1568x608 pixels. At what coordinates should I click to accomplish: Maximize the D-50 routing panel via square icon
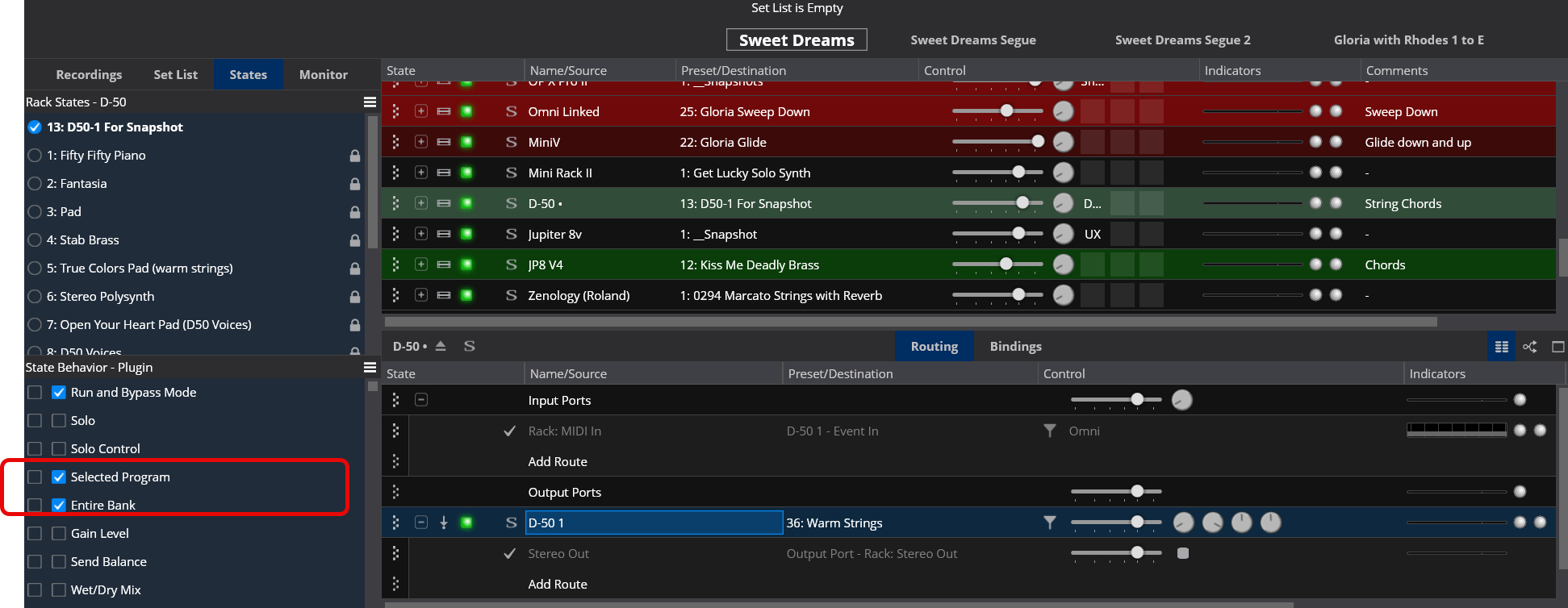coord(1558,347)
